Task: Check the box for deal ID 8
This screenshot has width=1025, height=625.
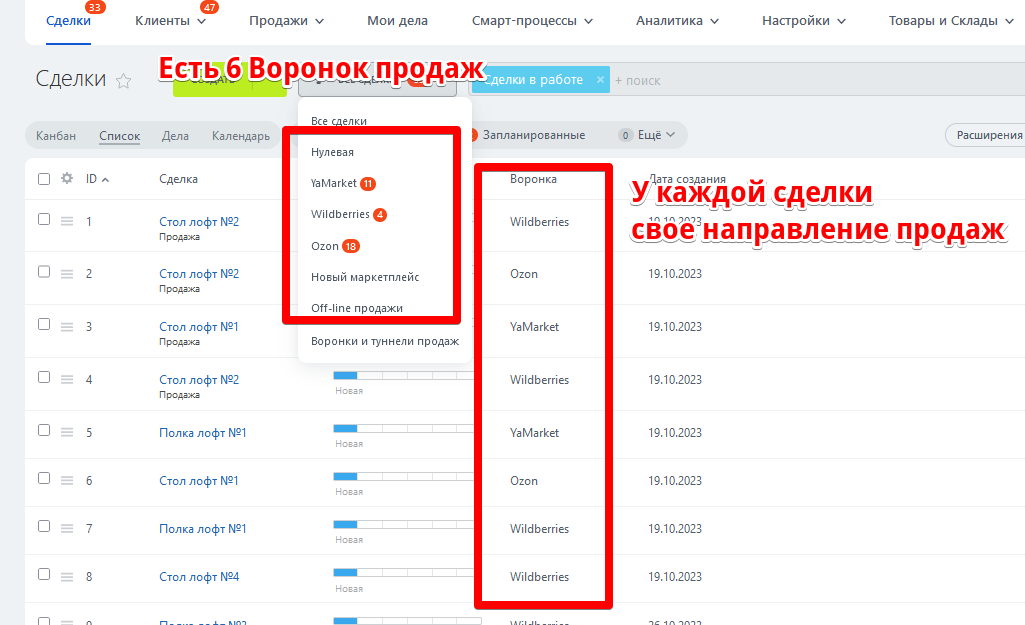Action: pos(44,574)
